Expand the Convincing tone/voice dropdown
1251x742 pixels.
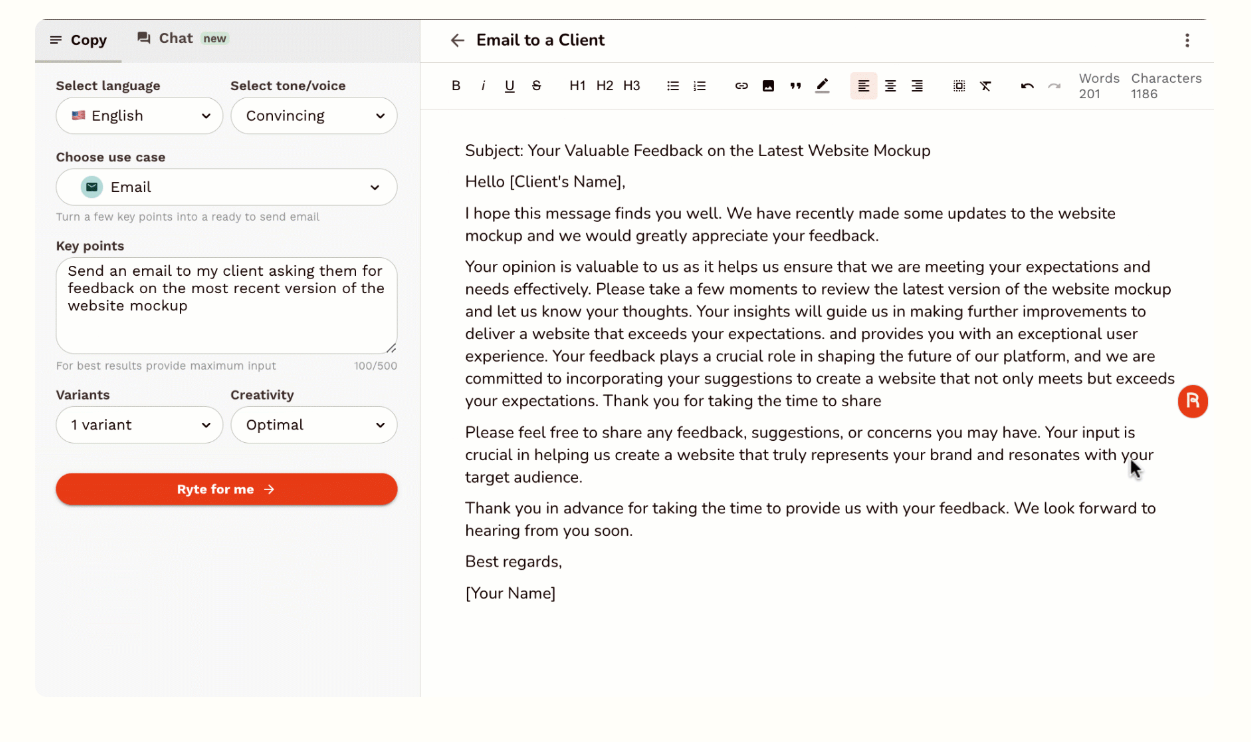point(314,116)
